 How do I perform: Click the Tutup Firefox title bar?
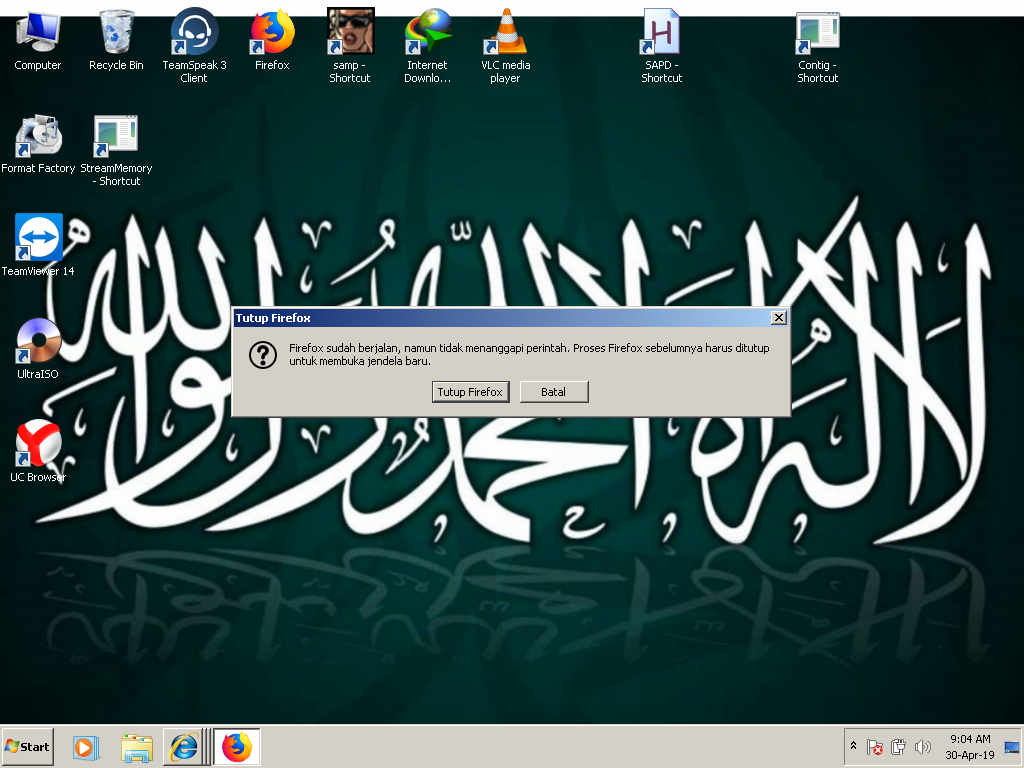point(502,317)
